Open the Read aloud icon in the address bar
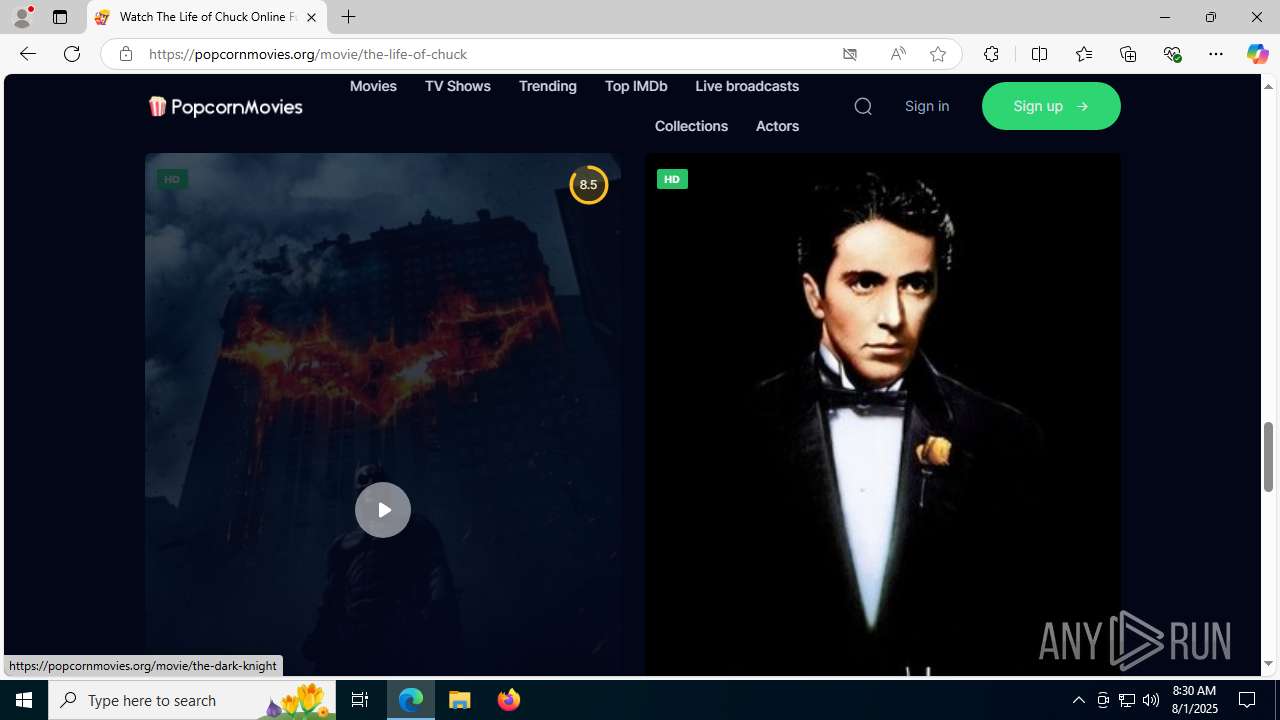 pyautogui.click(x=898, y=54)
